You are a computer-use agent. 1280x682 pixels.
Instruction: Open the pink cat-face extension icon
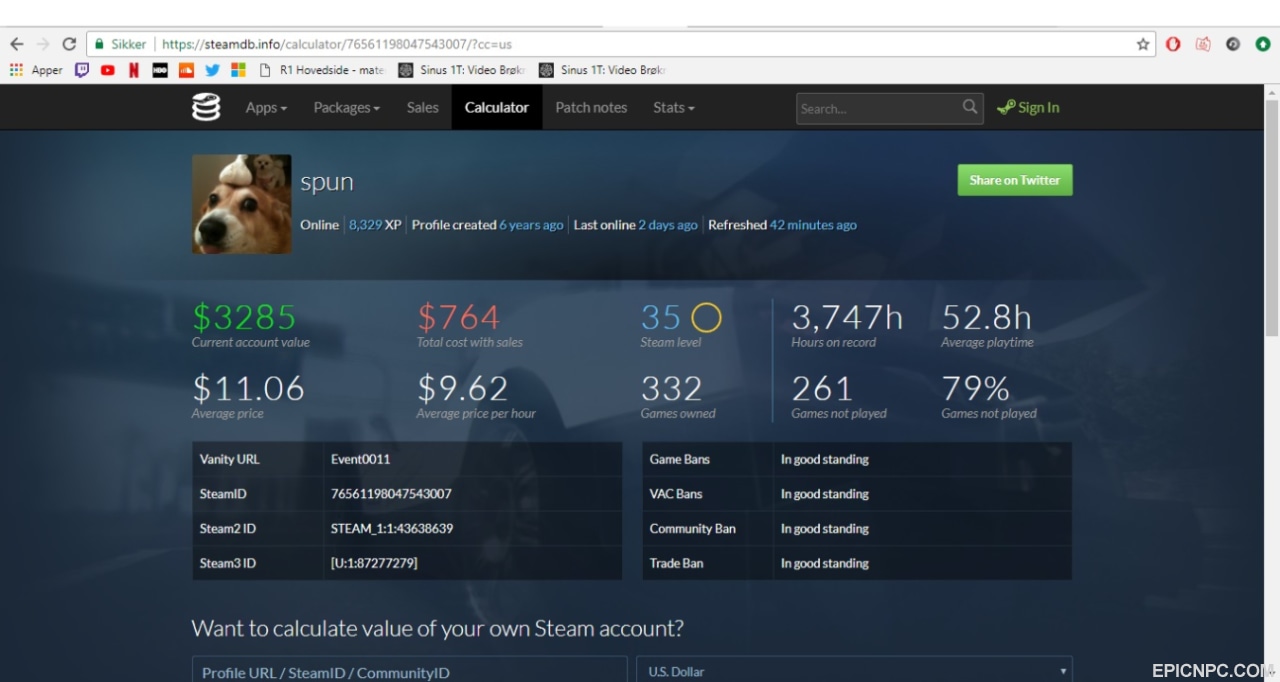point(1203,44)
